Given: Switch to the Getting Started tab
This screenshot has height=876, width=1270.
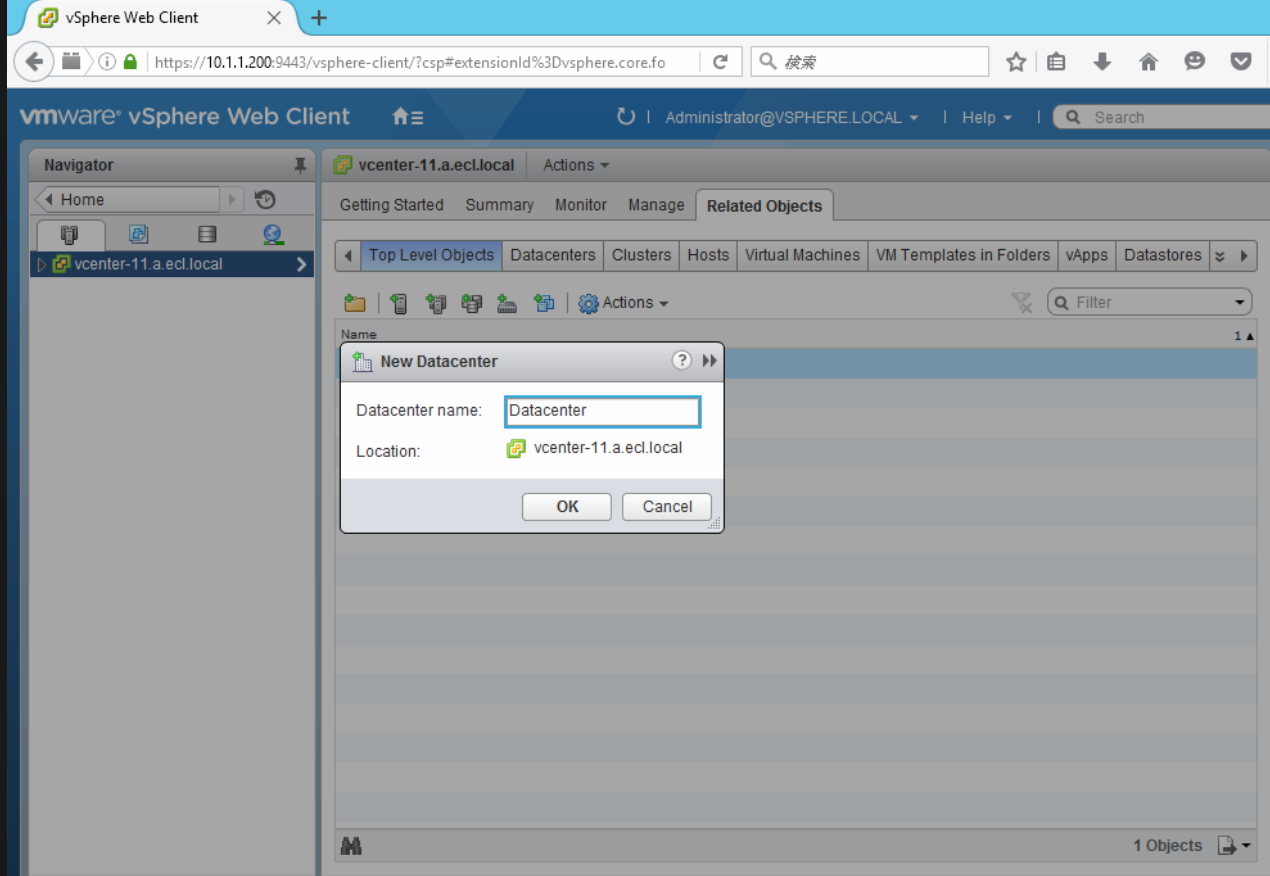Looking at the screenshot, I should pyautogui.click(x=392, y=205).
